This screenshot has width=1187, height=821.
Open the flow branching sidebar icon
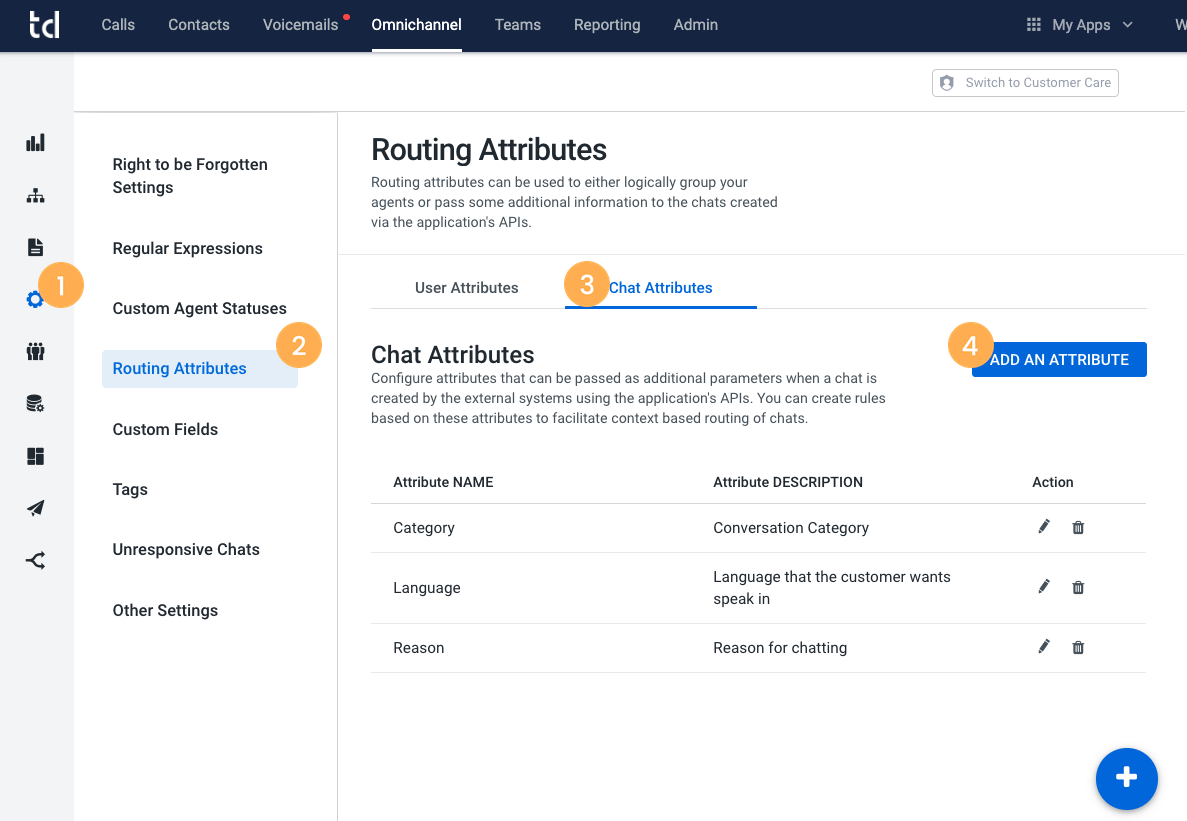click(x=36, y=560)
